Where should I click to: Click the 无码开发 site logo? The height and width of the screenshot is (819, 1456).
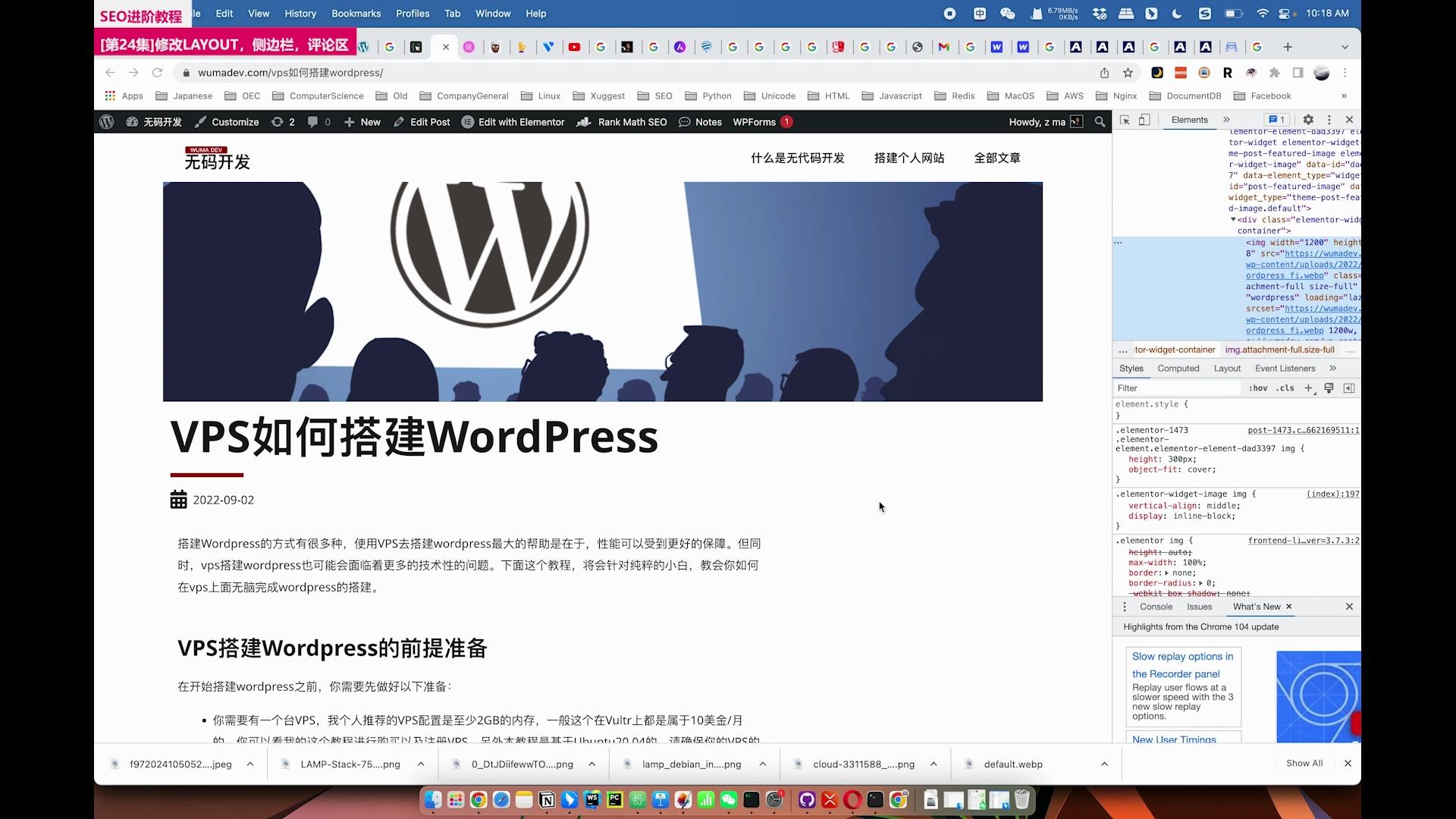[x=217, y=158]
